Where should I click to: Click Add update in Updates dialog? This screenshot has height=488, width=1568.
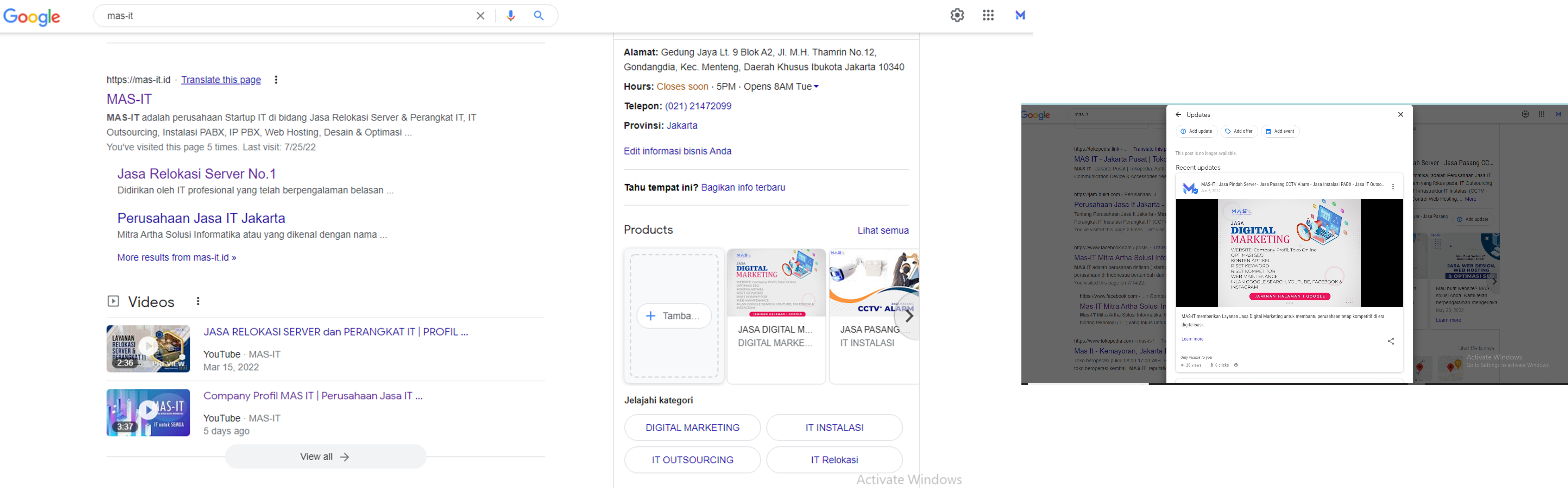click(x=1196, y=131)
